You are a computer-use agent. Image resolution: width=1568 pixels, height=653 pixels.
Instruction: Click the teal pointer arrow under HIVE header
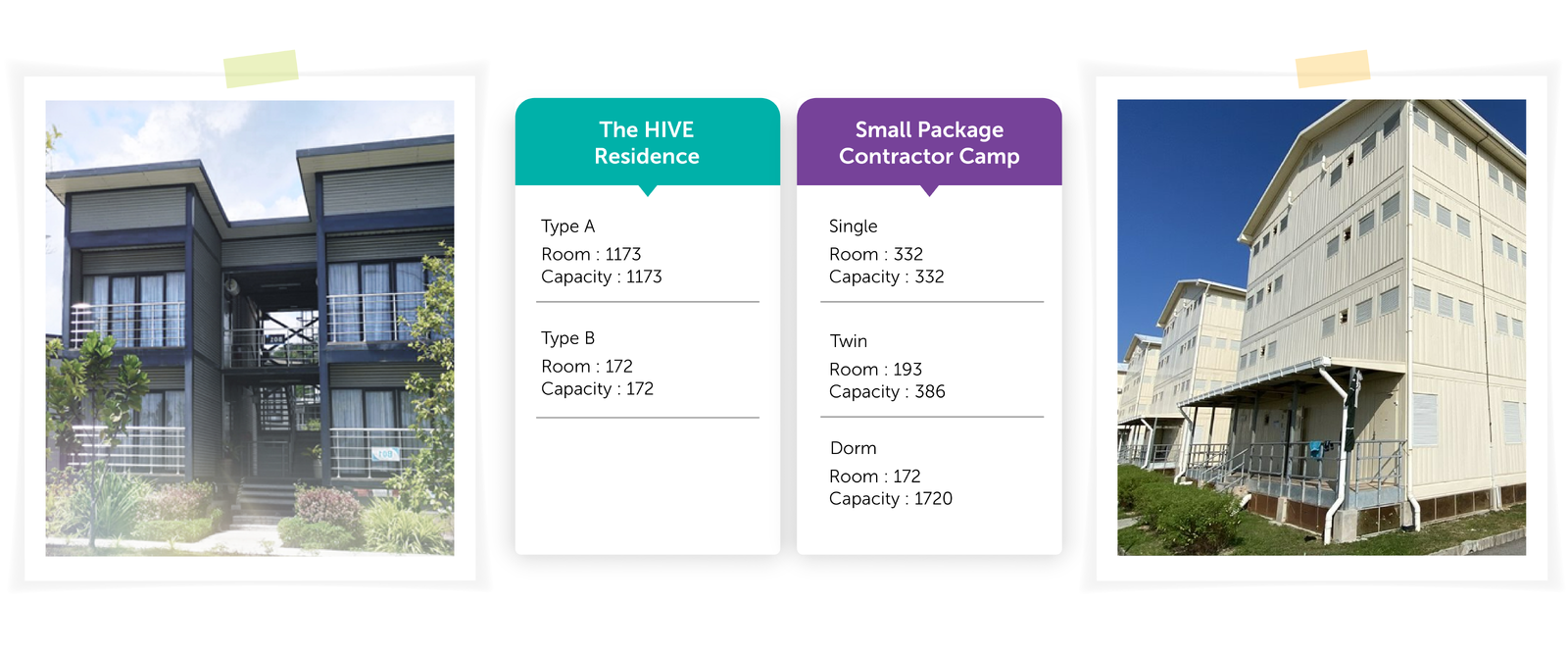pyautogui.click(x=648, y=190)
